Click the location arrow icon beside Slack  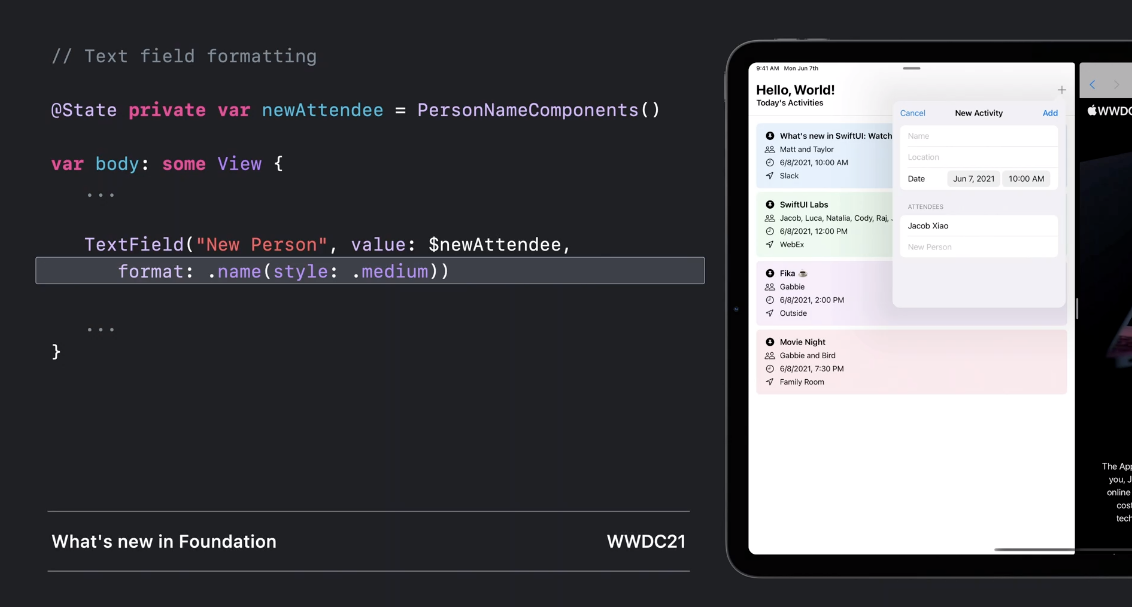[x=770, y=175]
